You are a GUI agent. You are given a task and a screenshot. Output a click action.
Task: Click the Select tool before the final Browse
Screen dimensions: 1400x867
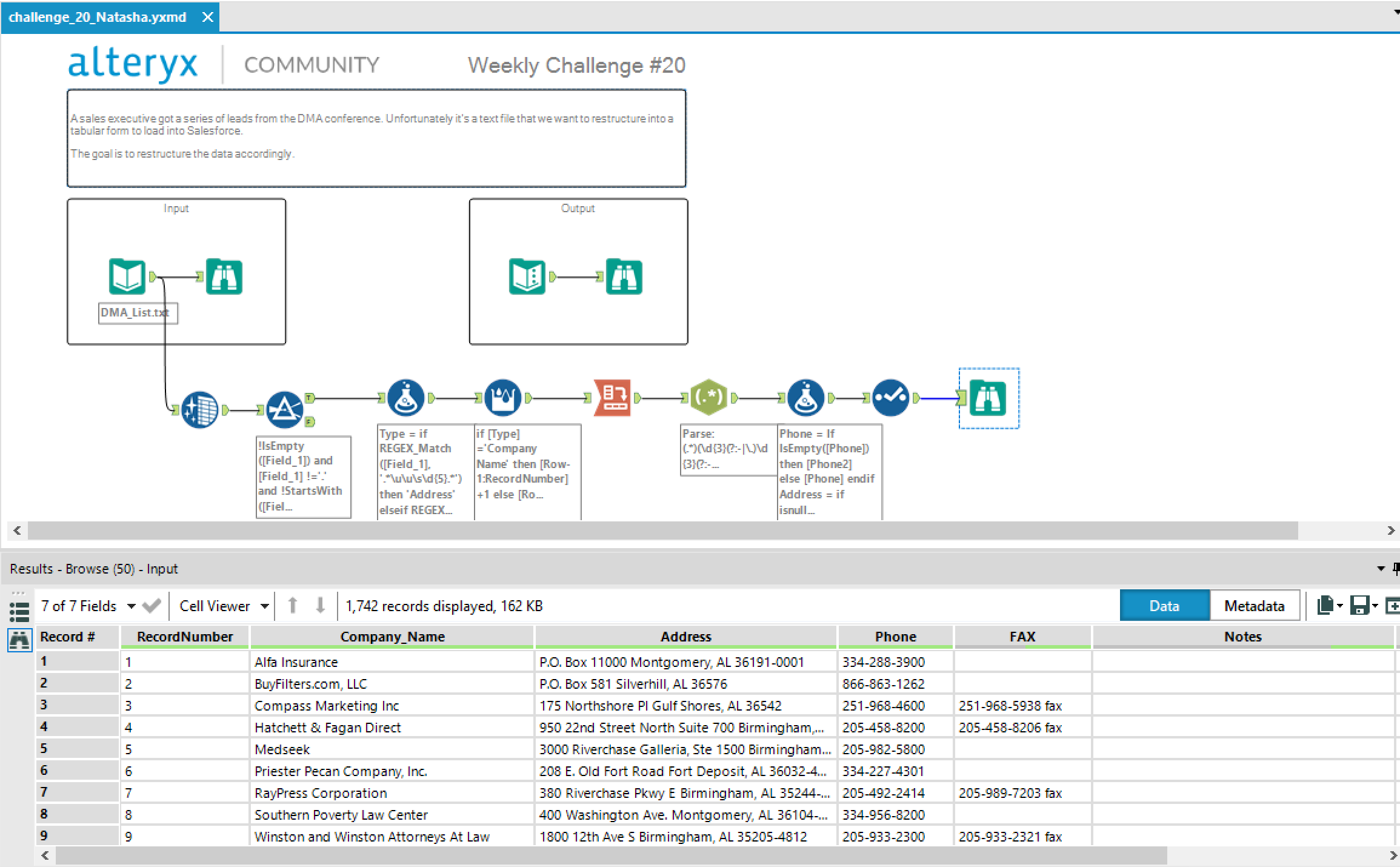[890, 398]
